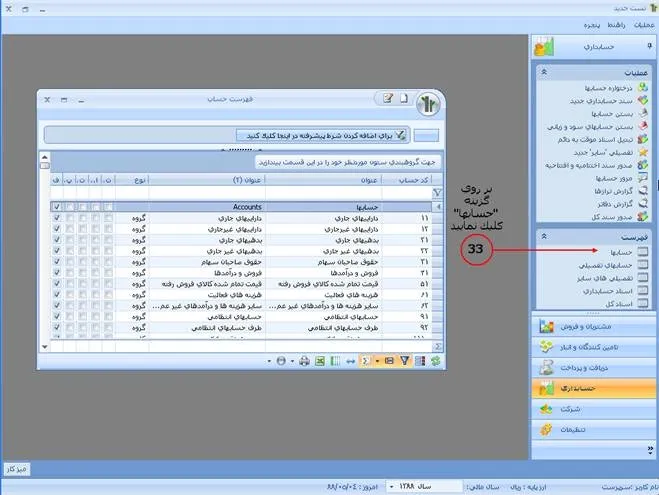Sort by the نوع column header
The height and width of the screenshot is (495, 659).
coord(132,180)
